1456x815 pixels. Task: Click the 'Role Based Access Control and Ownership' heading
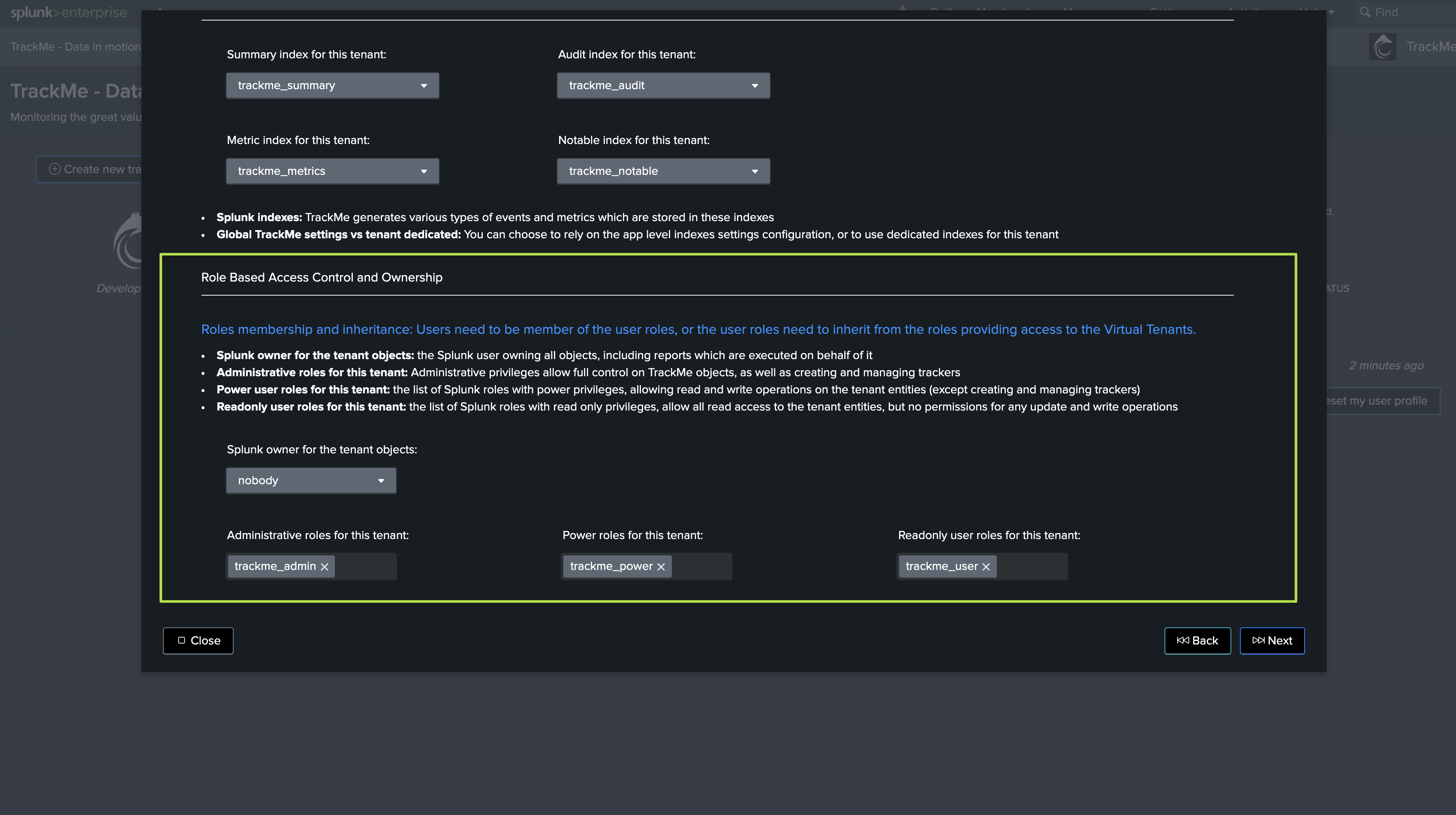322,277
